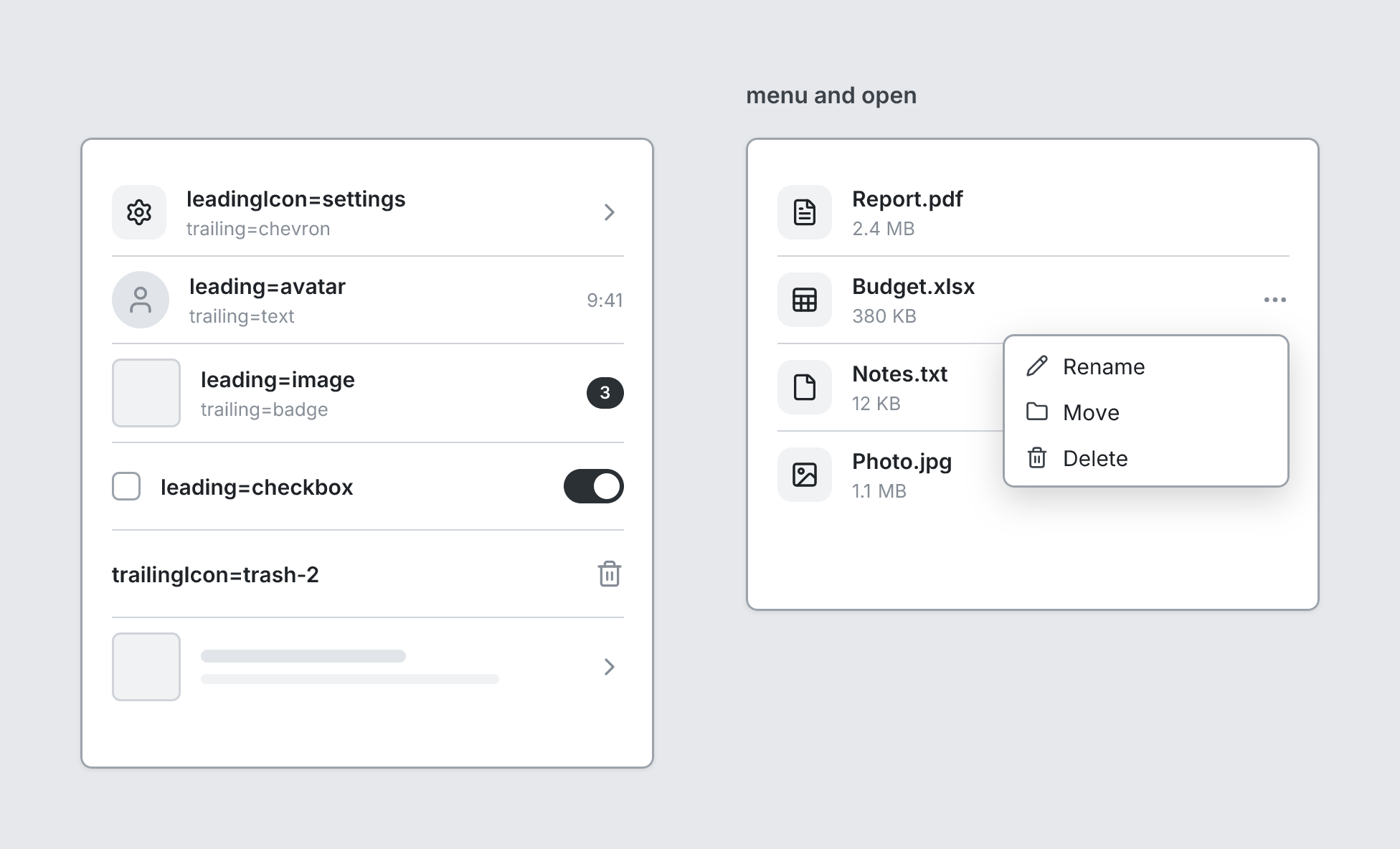Click the 12 KB file size

876,404
